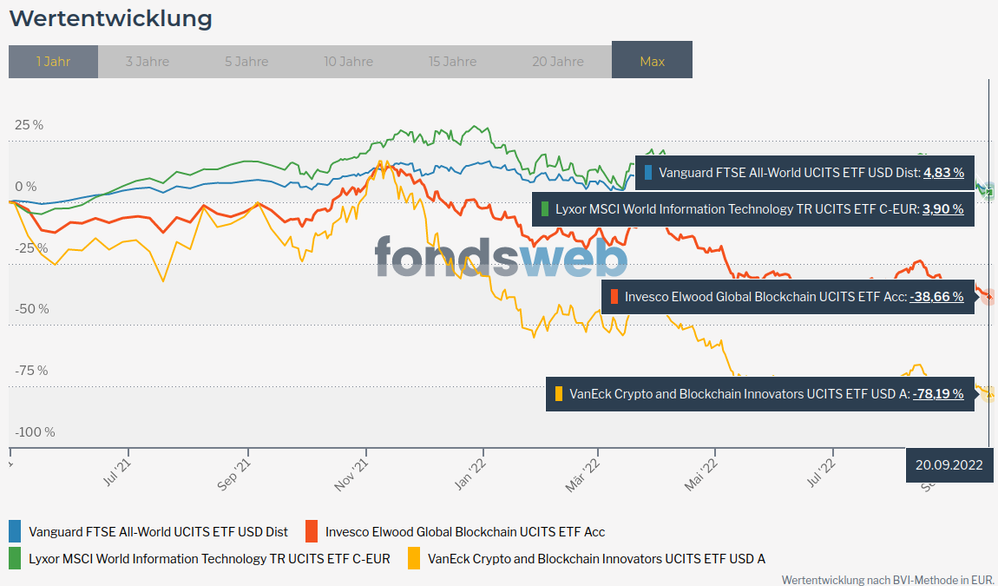Click the yellow VanEck legend color square
Screen dimensions: 998x586
413,557
